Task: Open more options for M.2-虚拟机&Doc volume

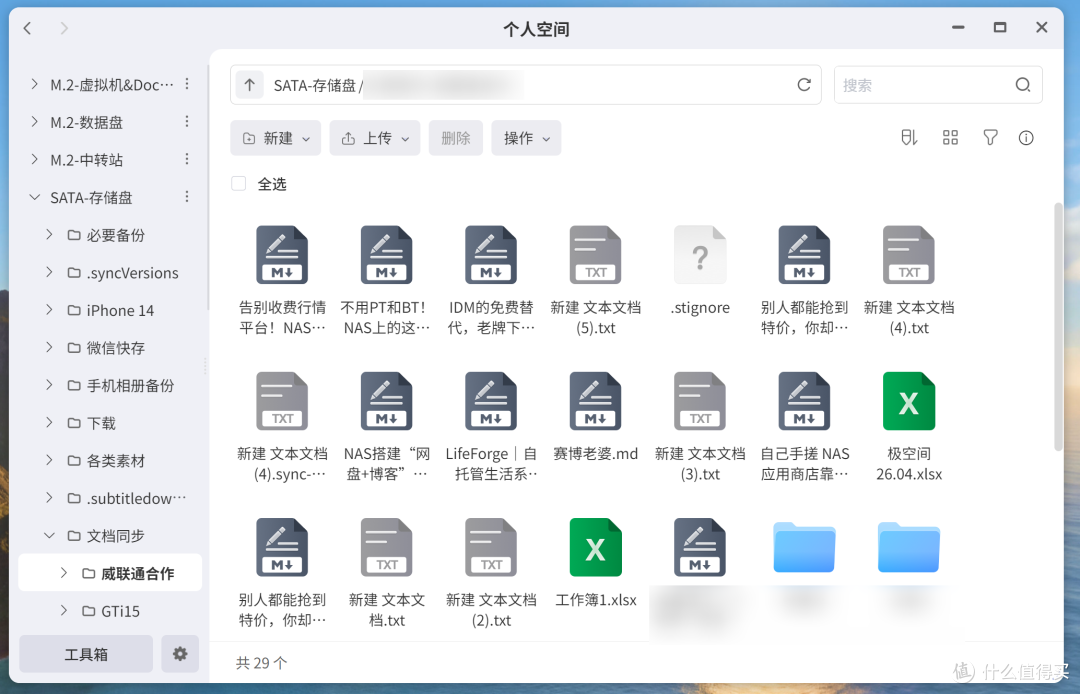Action: [x=187, y=84]
